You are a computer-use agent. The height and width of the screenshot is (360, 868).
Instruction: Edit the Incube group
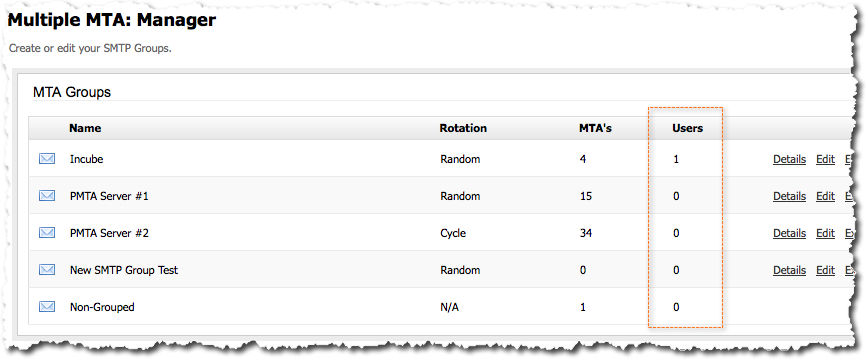coord(825,159)
